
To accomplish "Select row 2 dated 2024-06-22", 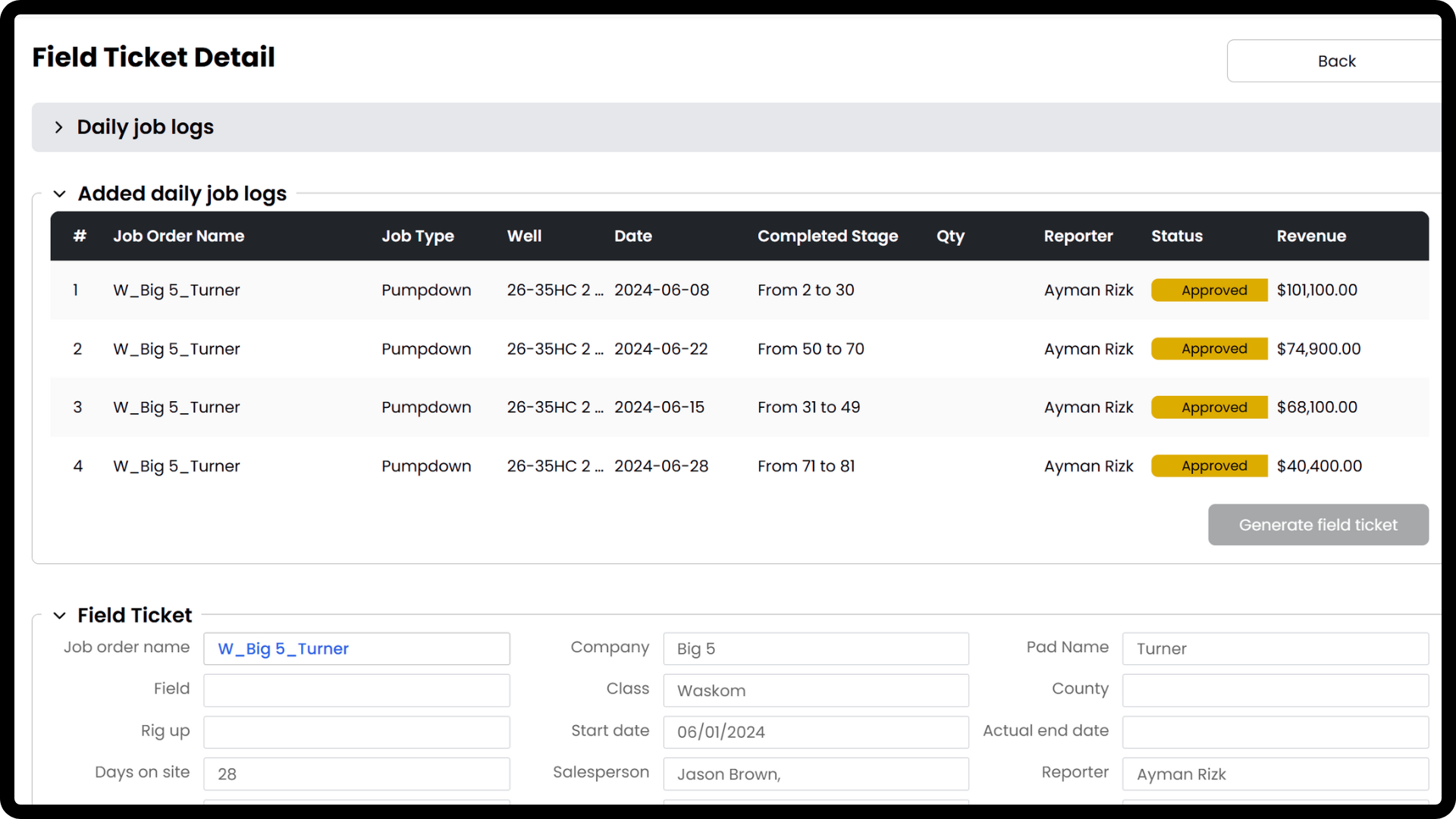I will pyautogui.click(x=660, y=349).
